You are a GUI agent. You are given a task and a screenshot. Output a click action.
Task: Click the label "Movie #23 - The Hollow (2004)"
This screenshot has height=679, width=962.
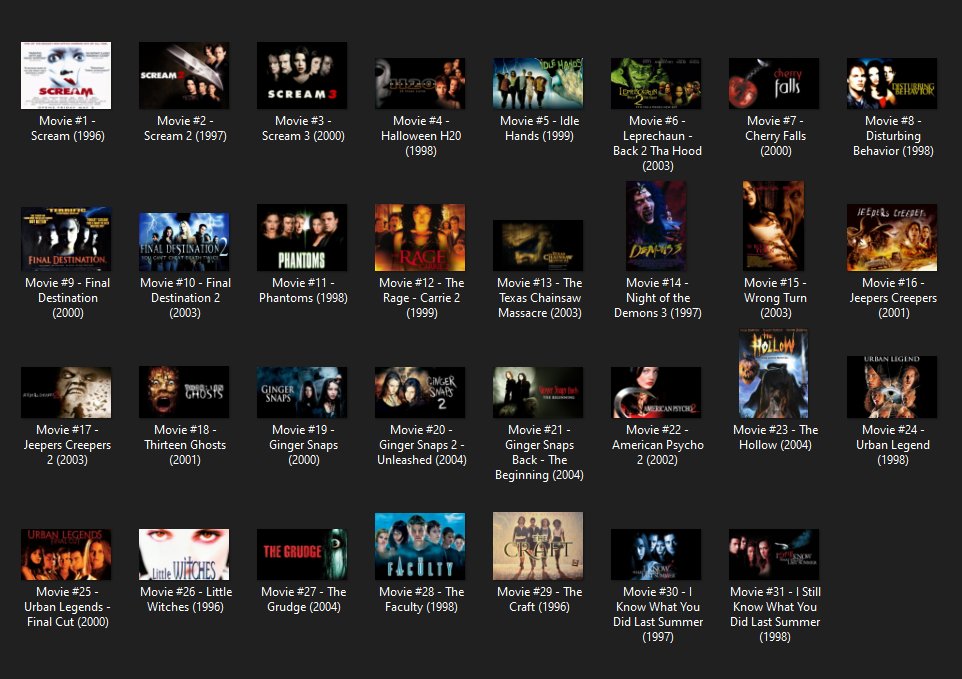click(x=775, y=437)
